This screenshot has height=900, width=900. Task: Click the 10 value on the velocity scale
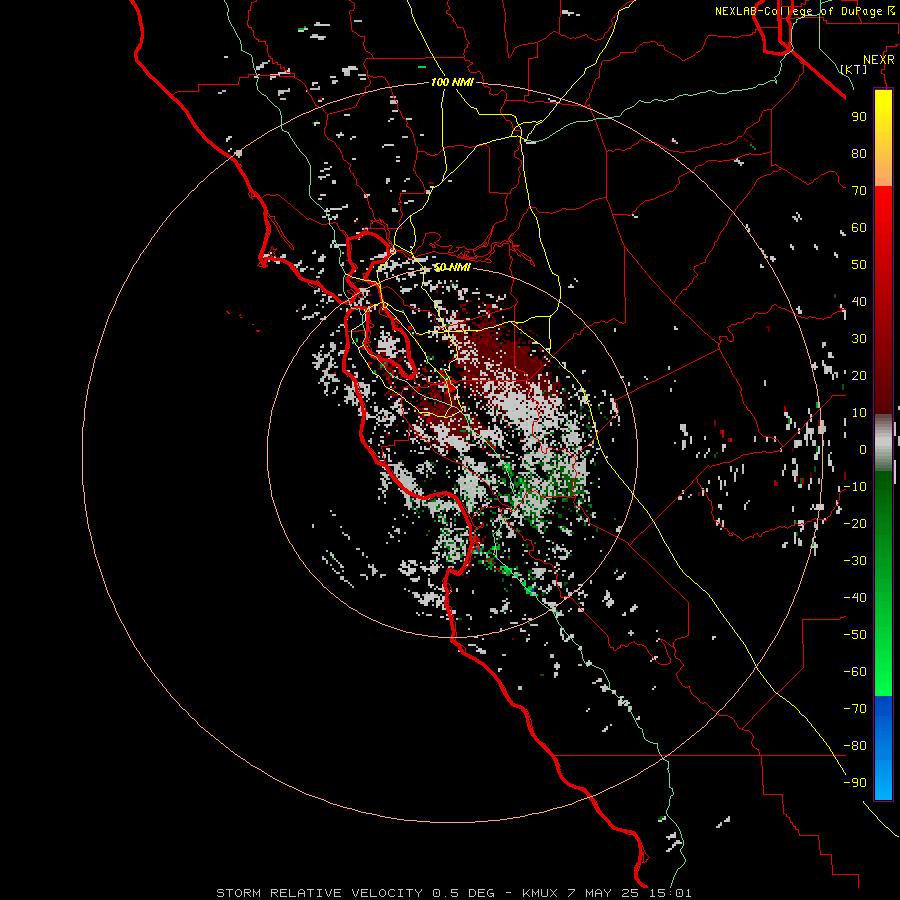tap(859, 413)
